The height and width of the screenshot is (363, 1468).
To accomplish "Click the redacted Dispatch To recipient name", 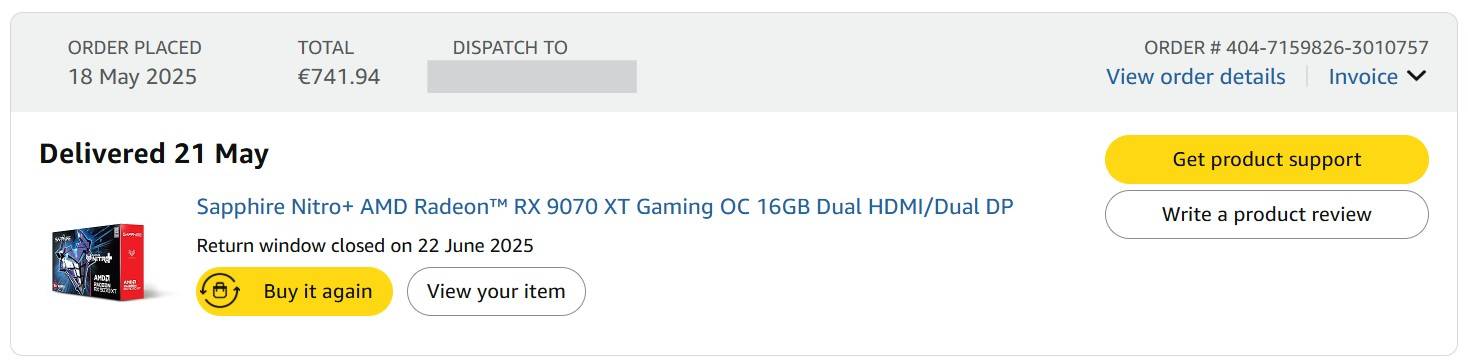I will point(532,77).
